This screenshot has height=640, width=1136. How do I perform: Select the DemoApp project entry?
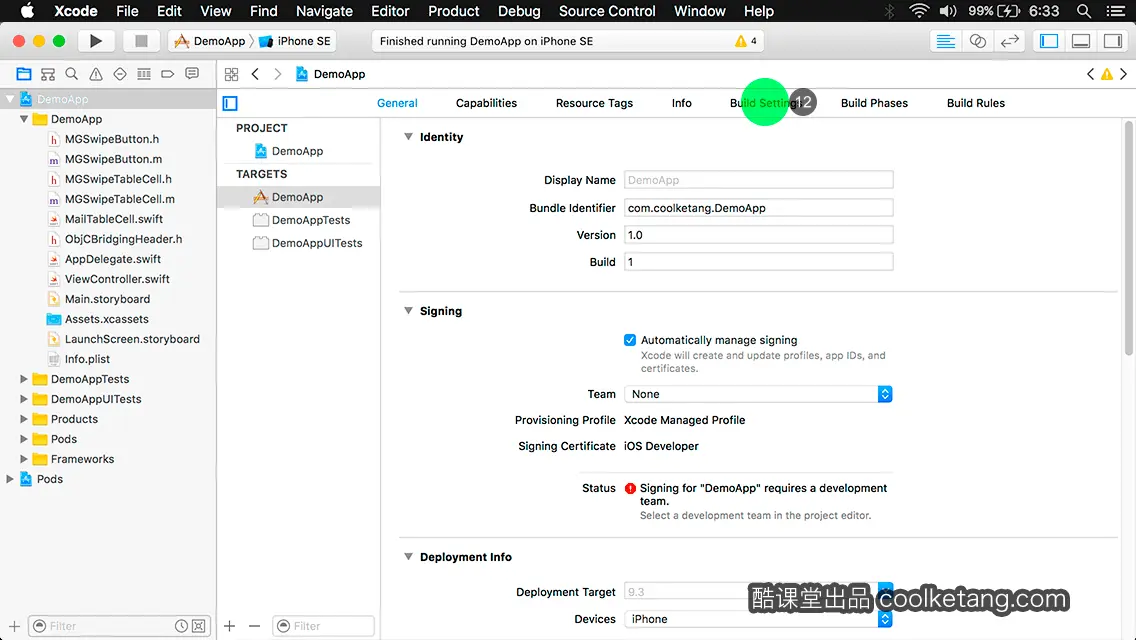point(298,151)
